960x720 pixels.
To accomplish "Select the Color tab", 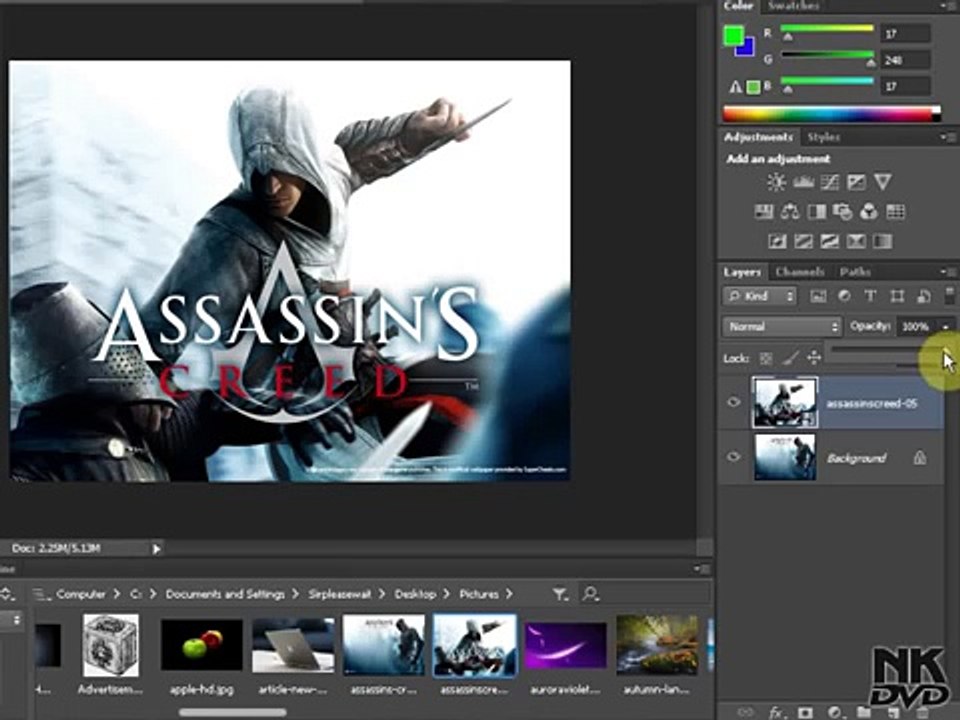I will [x=738, y=6].
